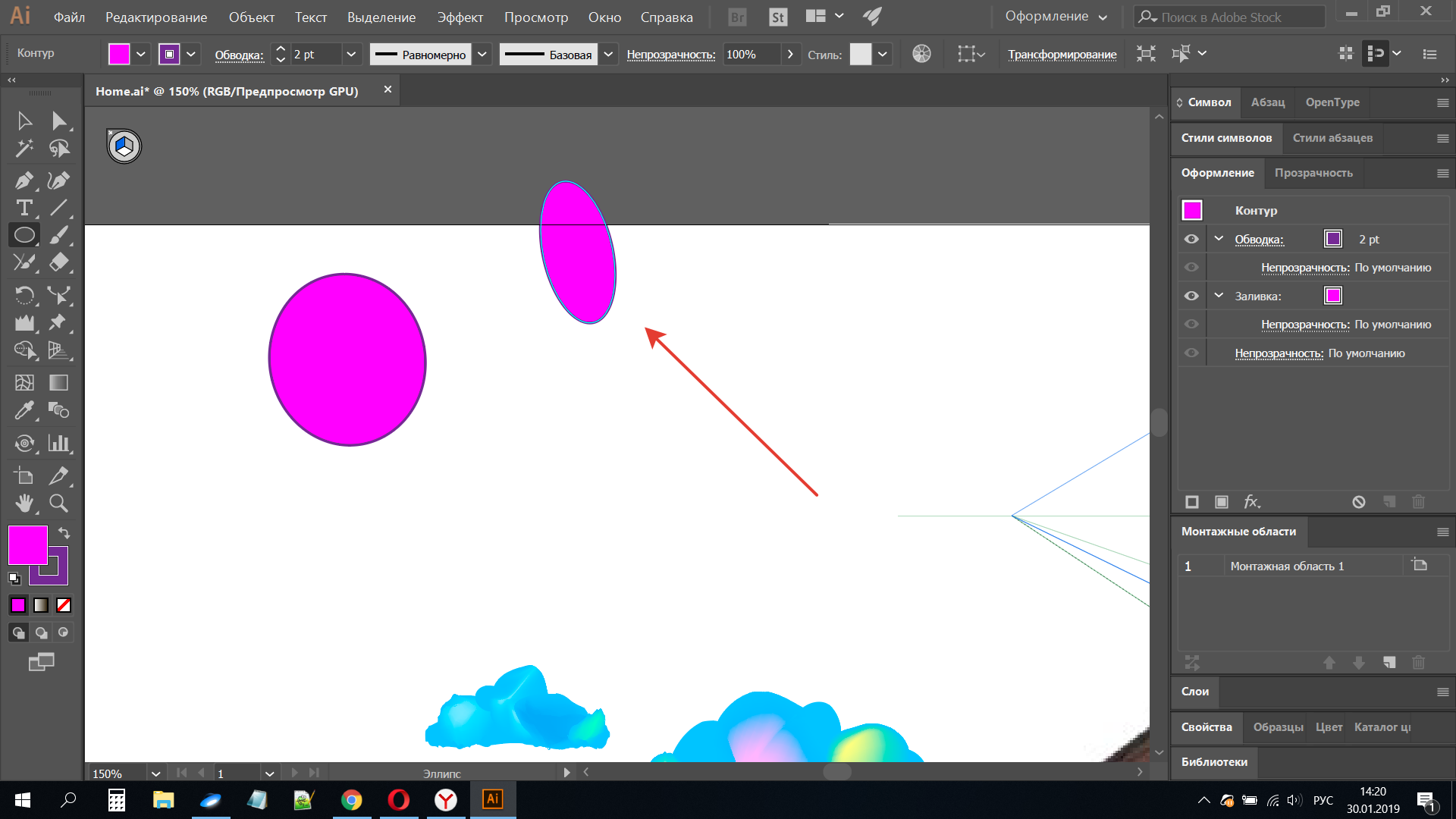The image size is (1456, 819).
Task: Click the Поиск в Adobe Stock field
Action: point(1230,17)
